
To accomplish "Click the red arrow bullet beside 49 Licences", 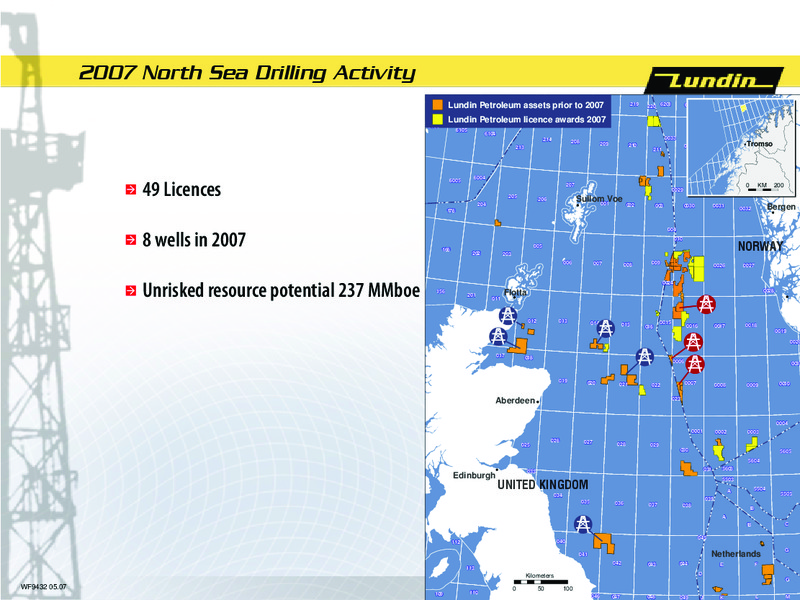I will pos(131,190).
